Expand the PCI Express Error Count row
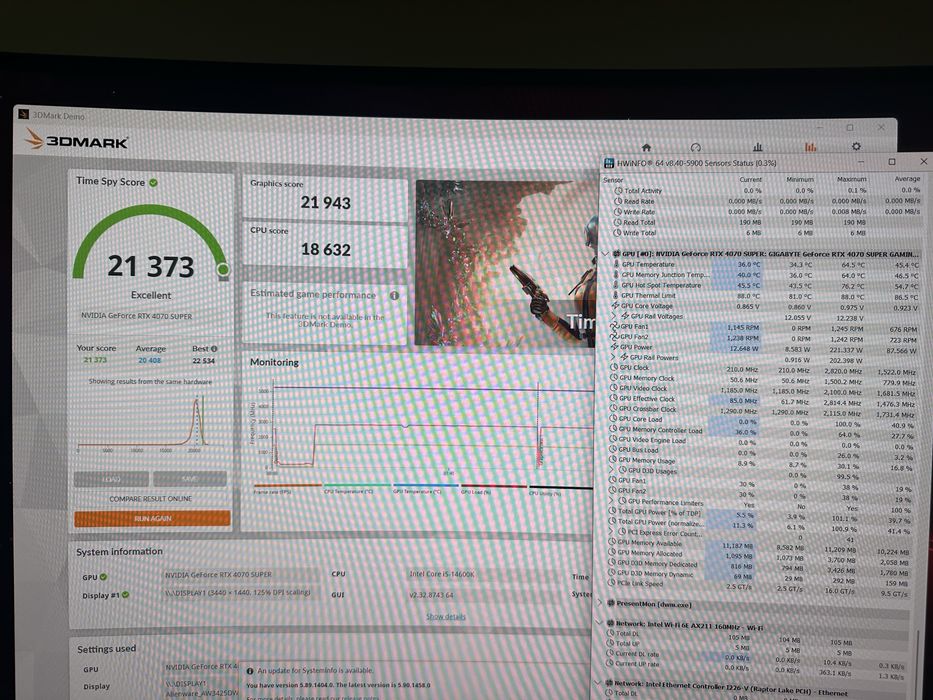The image size is (933, 700). coord(612,532)
